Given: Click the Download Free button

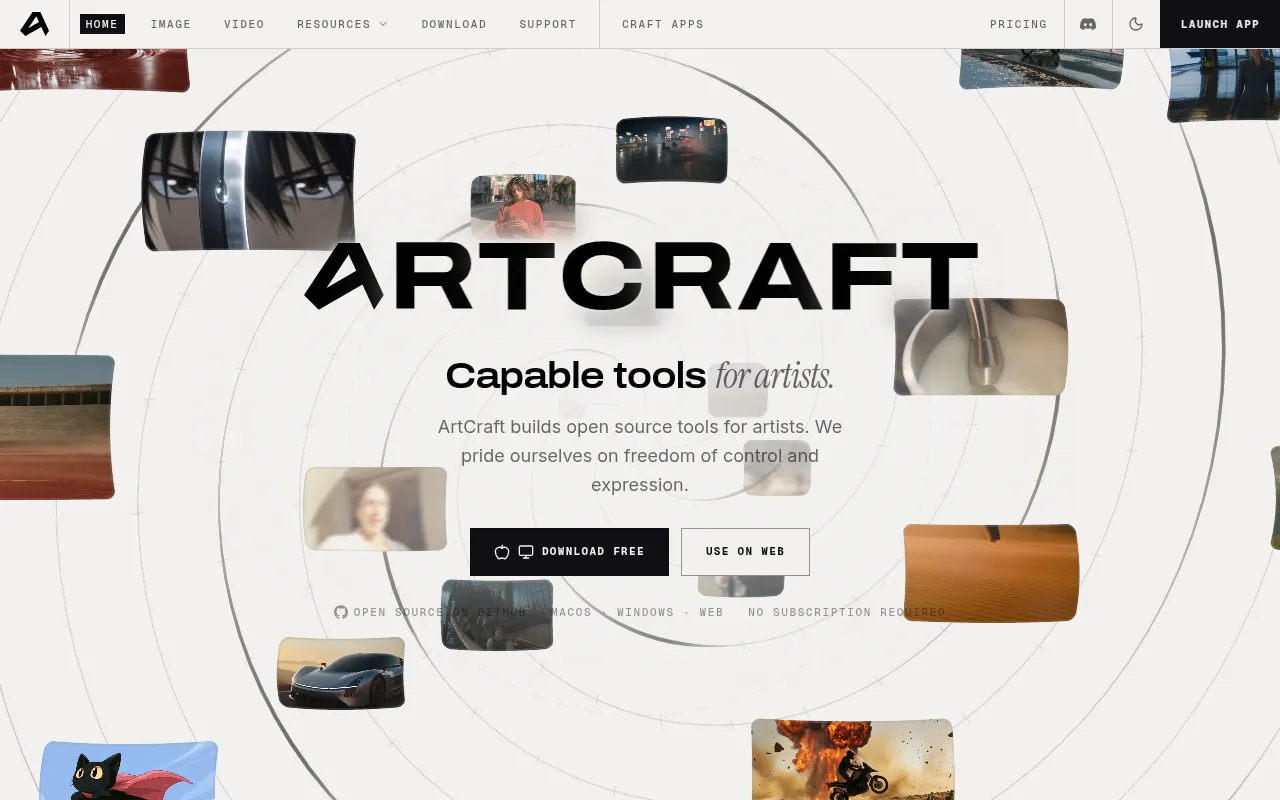Looking at the screenshot, I should pos(569,552).
